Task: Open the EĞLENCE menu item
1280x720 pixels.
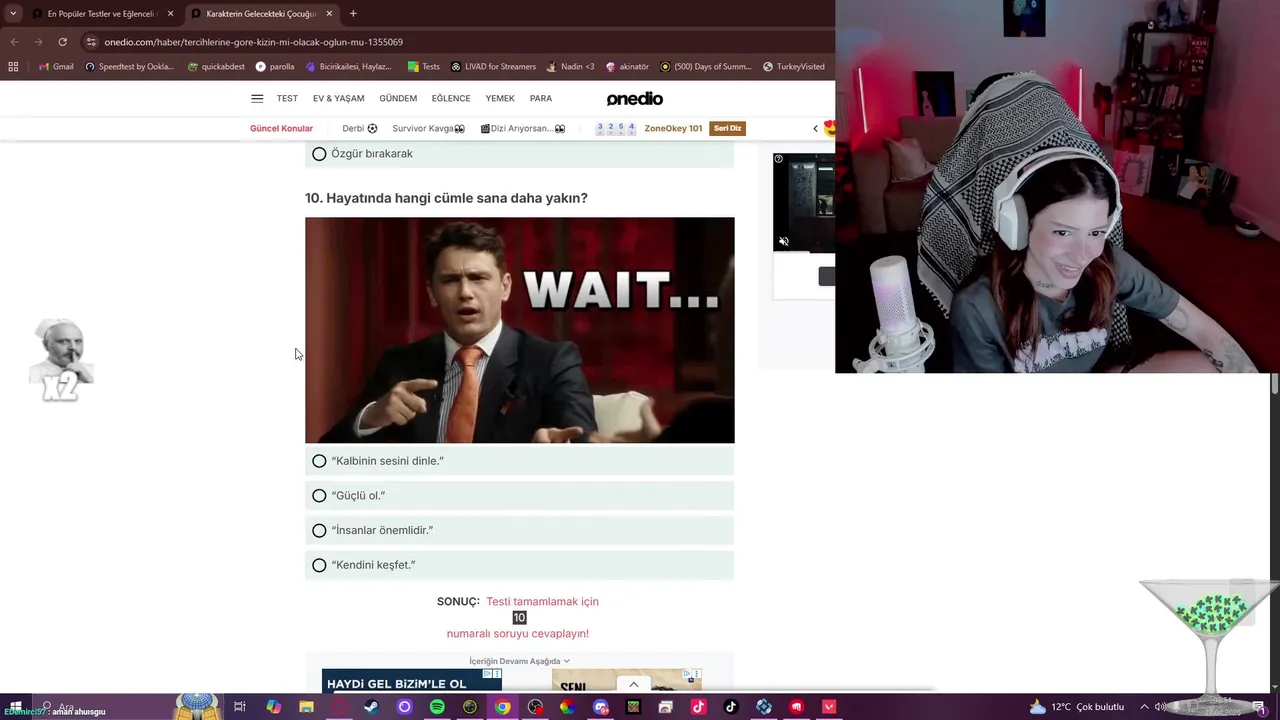Action: point(451,98)
